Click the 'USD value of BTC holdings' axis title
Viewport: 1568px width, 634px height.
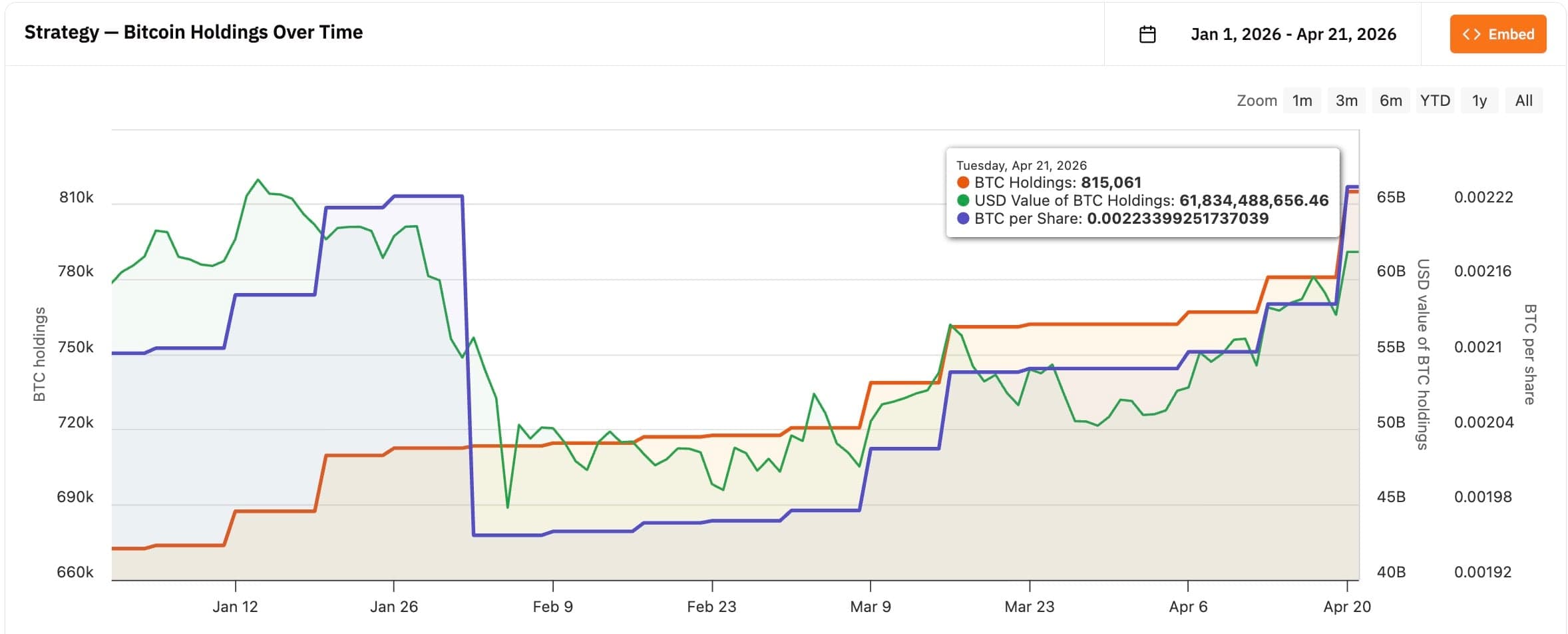(x=1422, y=354)
